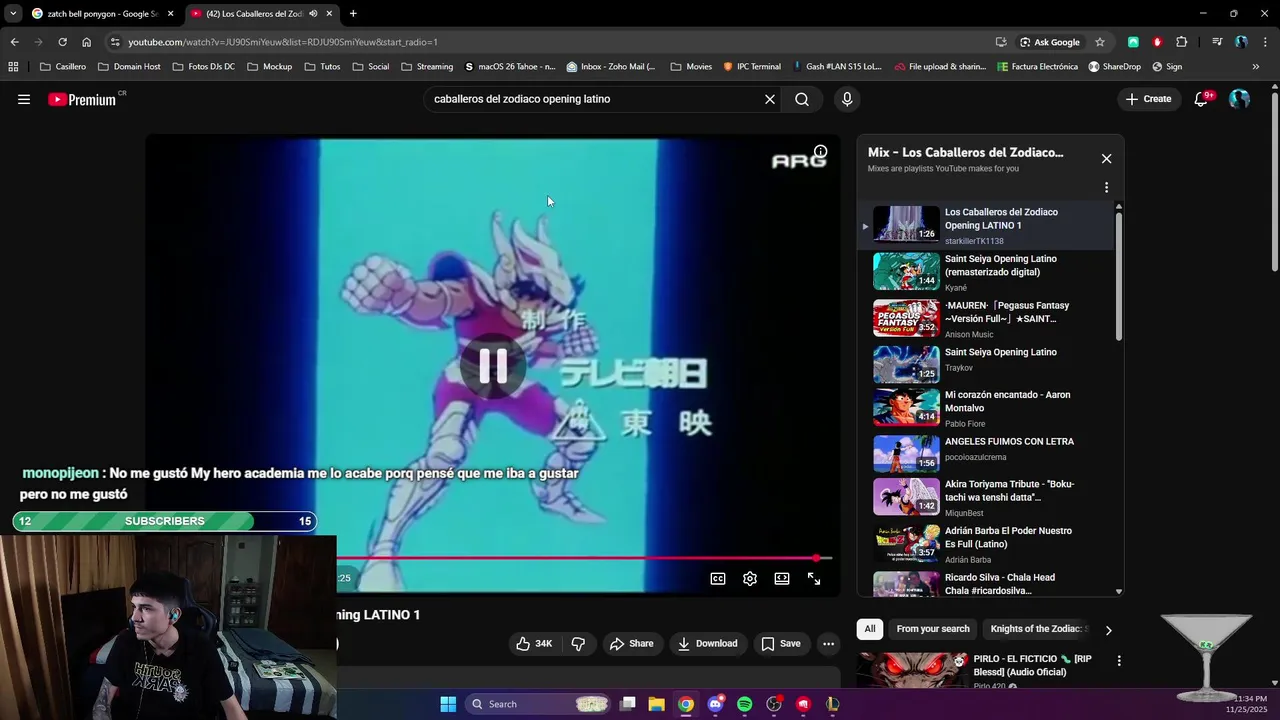Open the Chrome extensions puzzle icon
This screenshot has height=720, width=1280.
[x=1182, y=42]
